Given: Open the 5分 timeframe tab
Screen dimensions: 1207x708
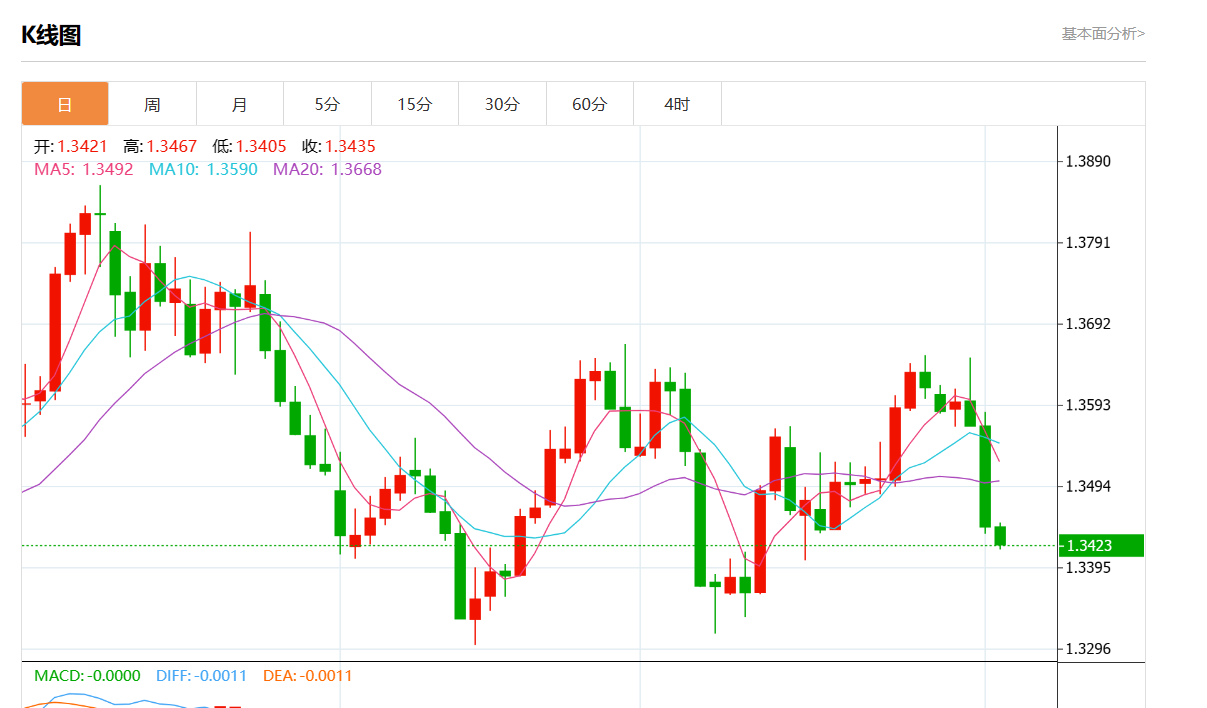Looking at the screenshot, I should click(x=327, y=104).
